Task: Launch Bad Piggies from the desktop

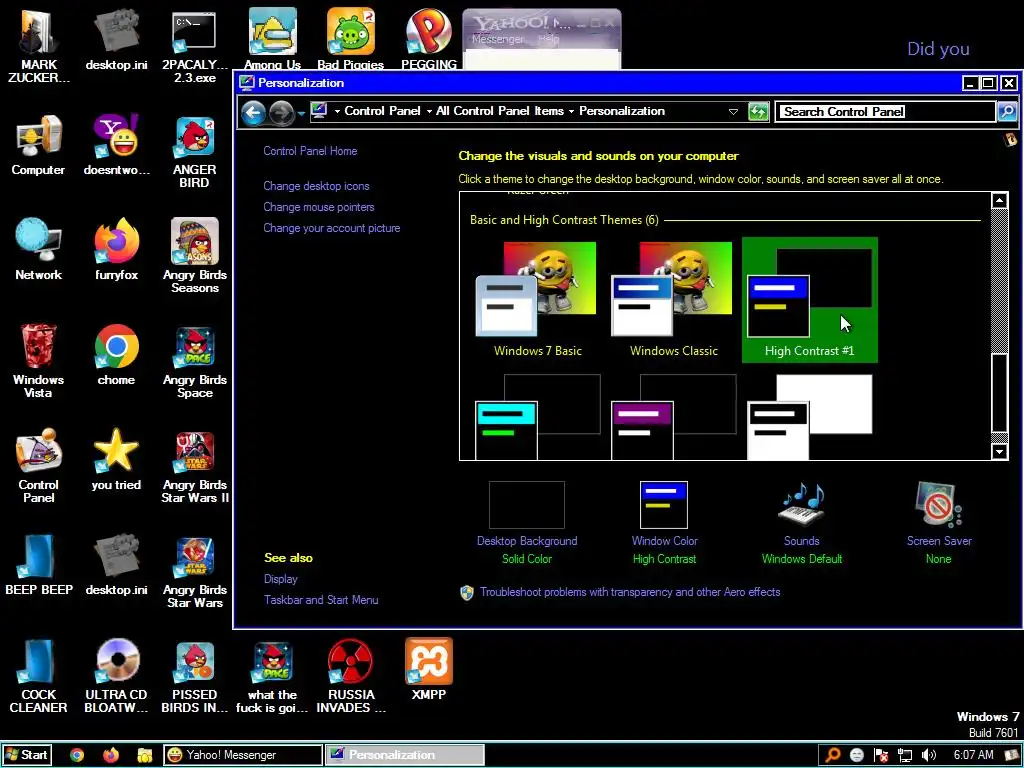Action: 351,38
